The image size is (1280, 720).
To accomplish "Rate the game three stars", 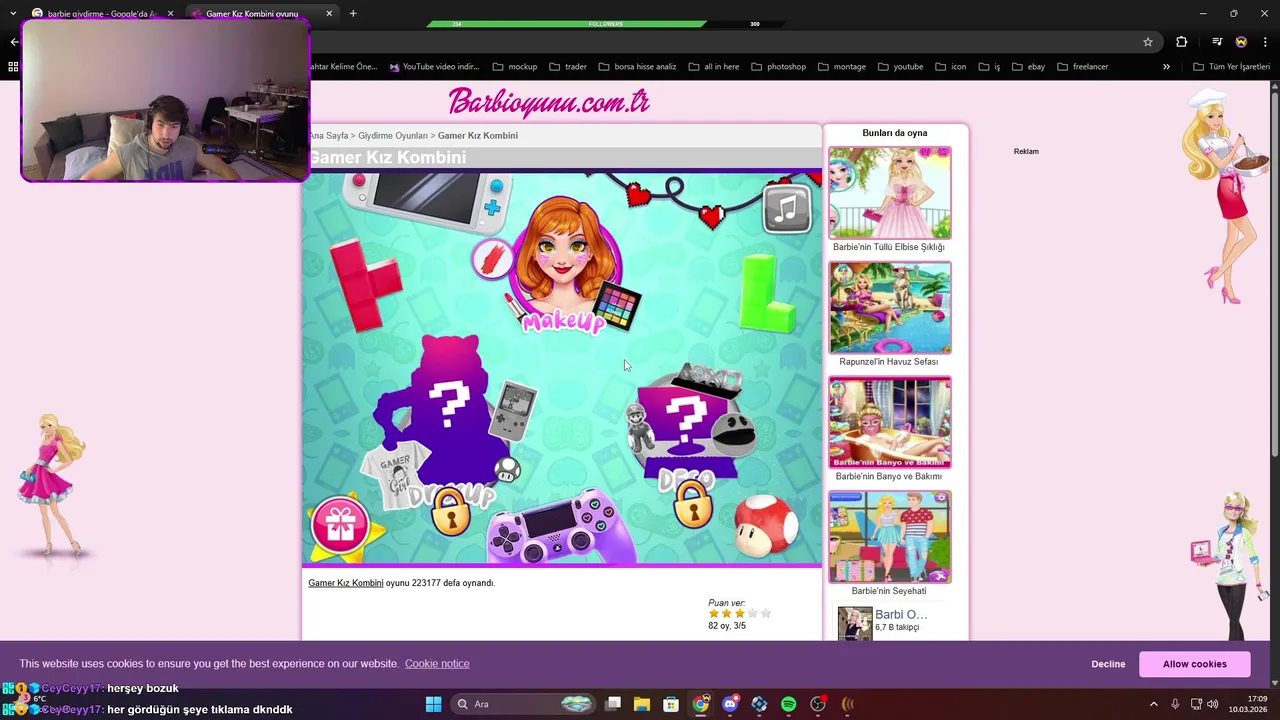I will coord(739,613).
